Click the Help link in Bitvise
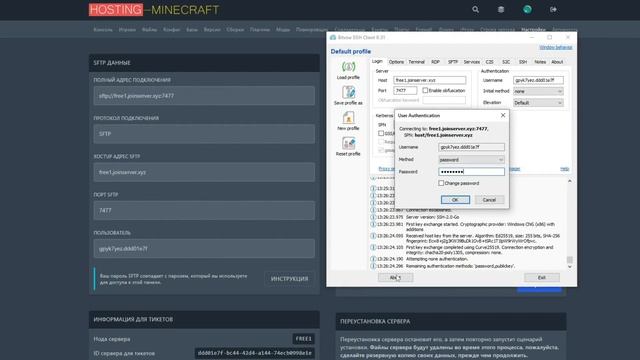 point(564,169)
